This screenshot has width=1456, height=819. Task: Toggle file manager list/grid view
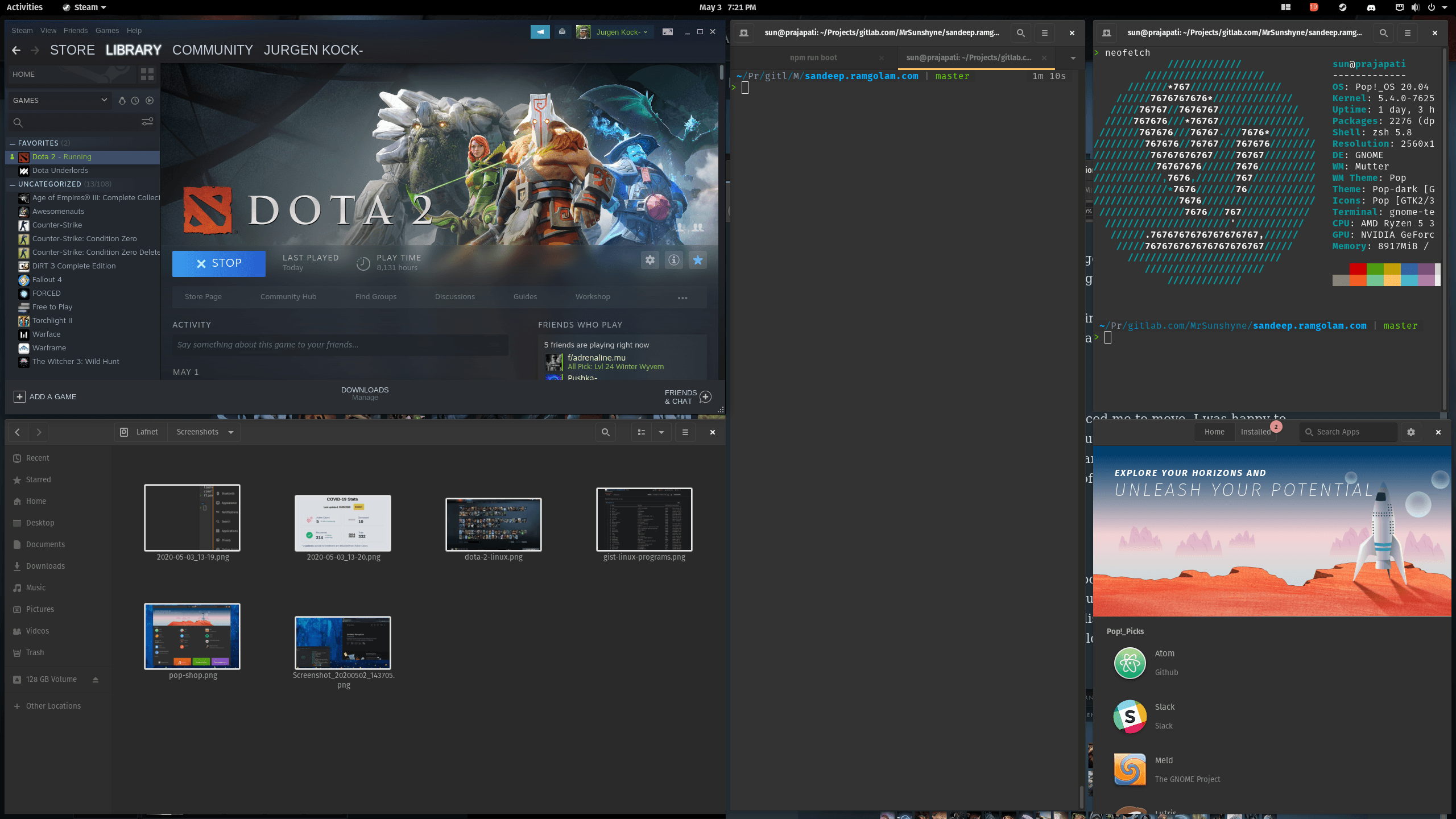tap(642, 432)
